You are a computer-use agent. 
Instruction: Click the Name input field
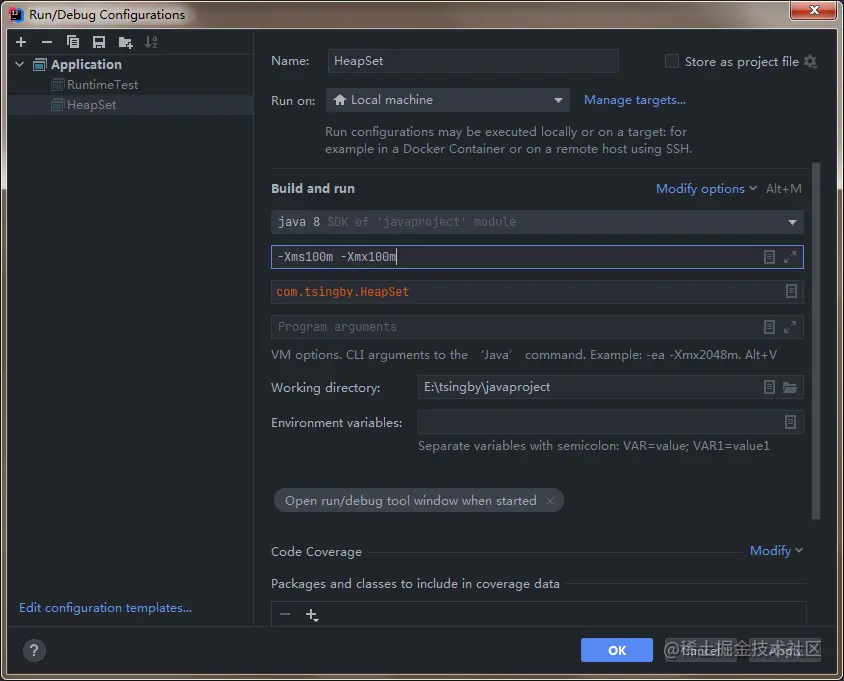click(x=473, y=61)
